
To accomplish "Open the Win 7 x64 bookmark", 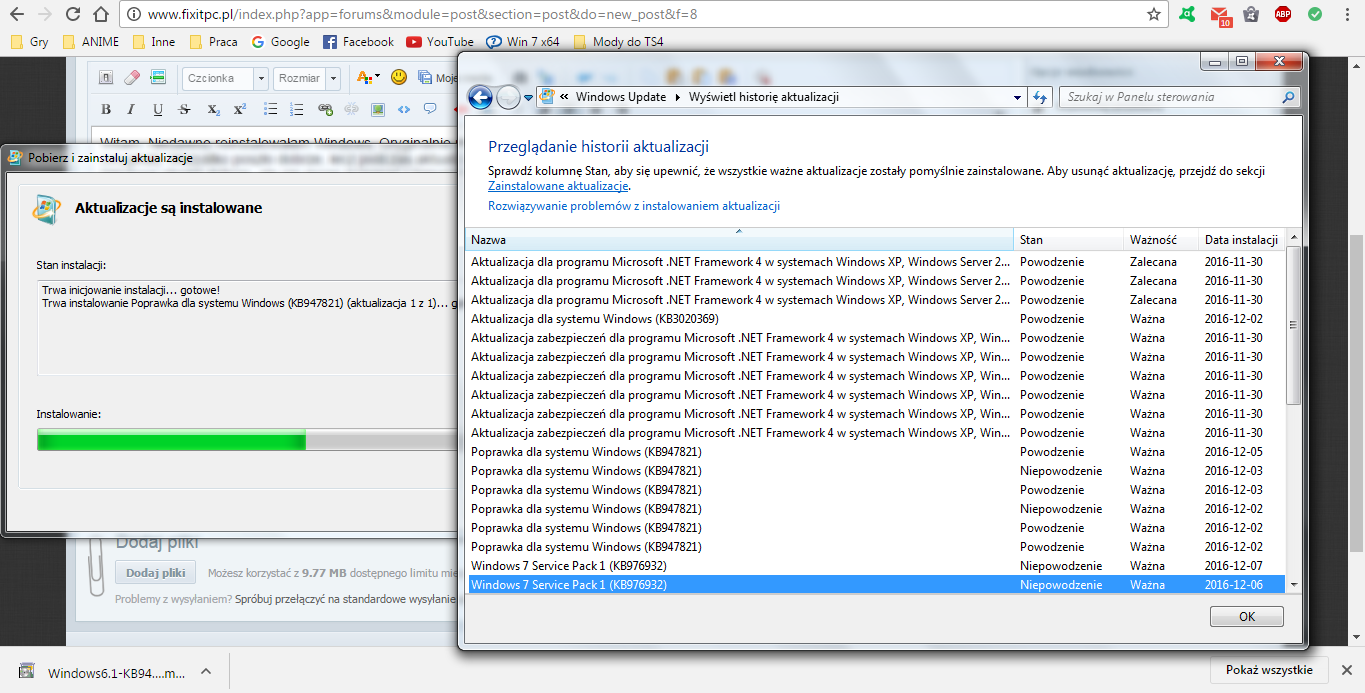I will point(523,42).
